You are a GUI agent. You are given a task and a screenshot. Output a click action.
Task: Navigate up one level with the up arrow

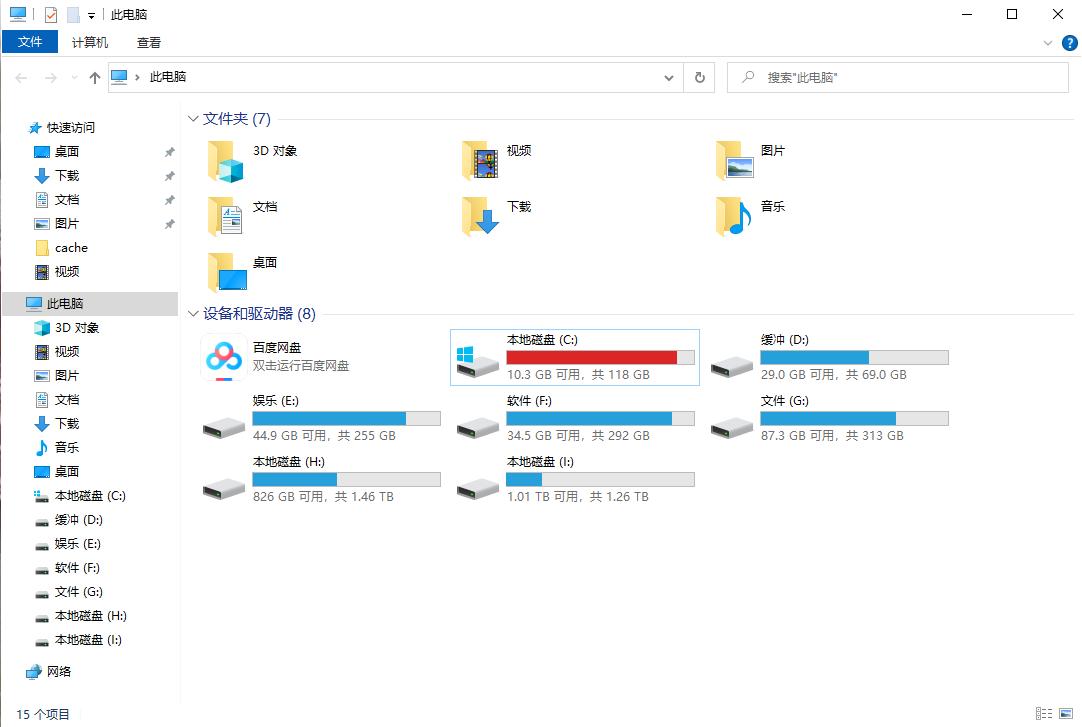(x=93, y=77)
